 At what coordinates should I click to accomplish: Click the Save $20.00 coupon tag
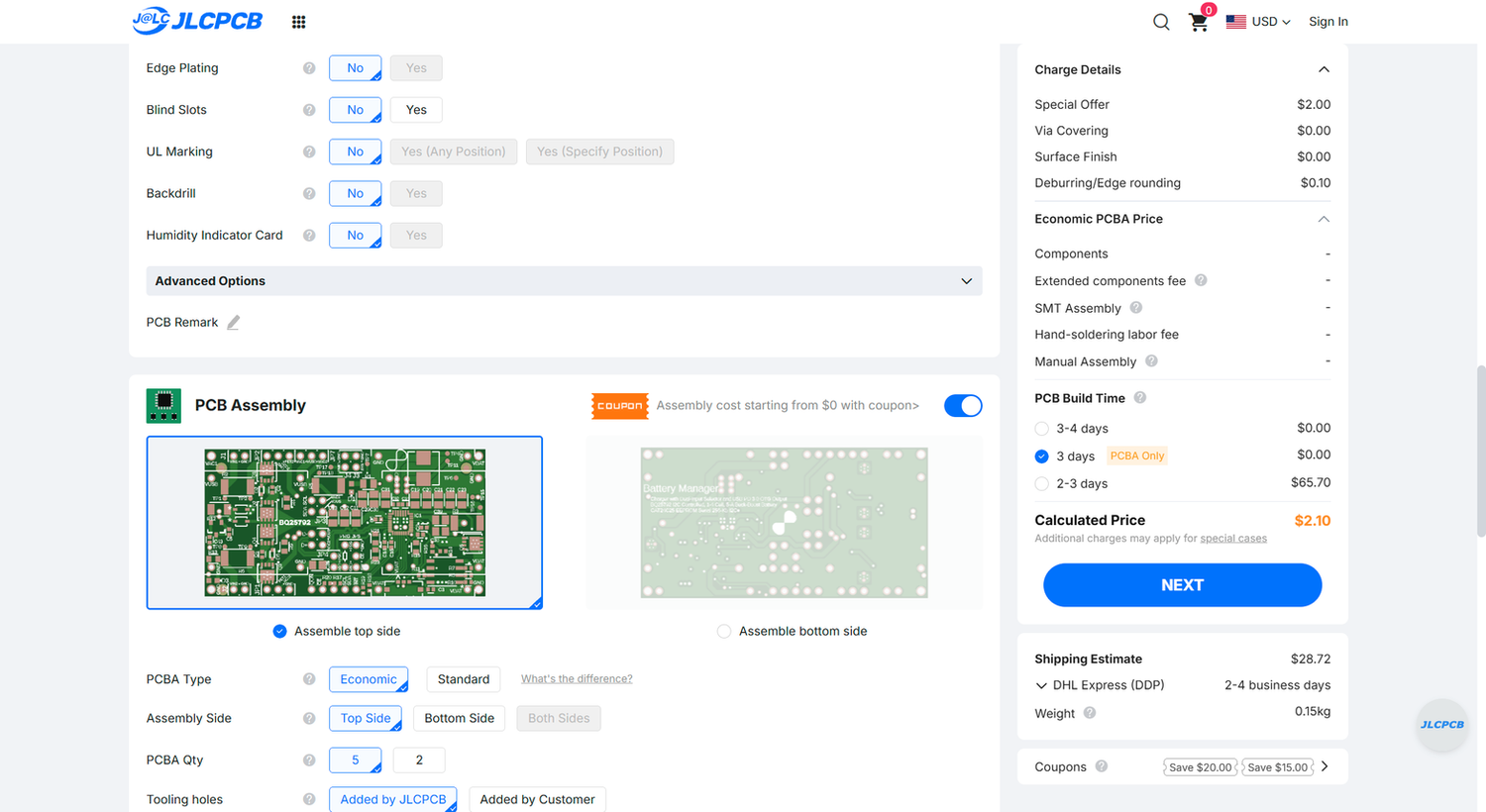(1200, 767)
